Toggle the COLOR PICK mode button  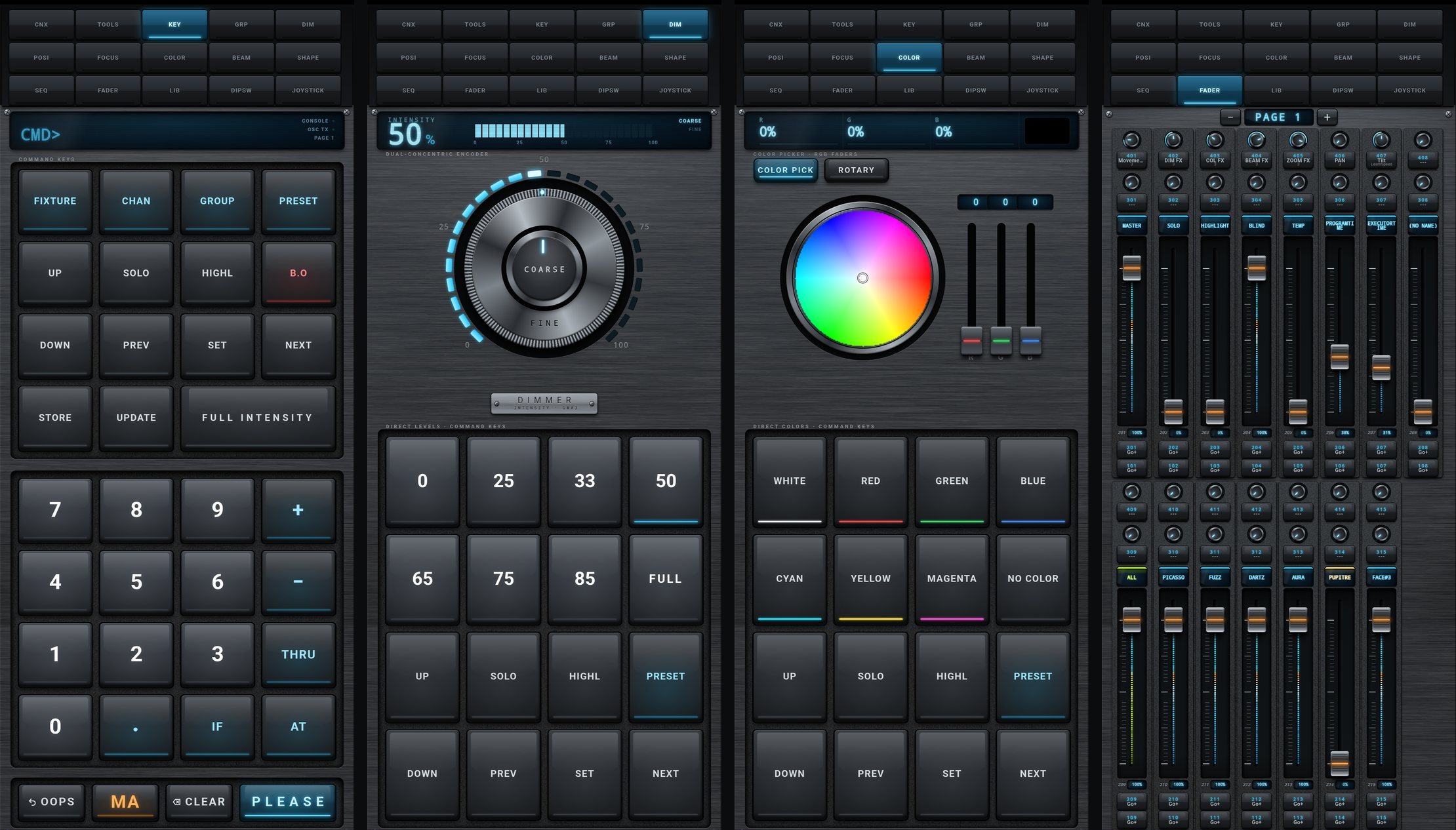(785, 170)
